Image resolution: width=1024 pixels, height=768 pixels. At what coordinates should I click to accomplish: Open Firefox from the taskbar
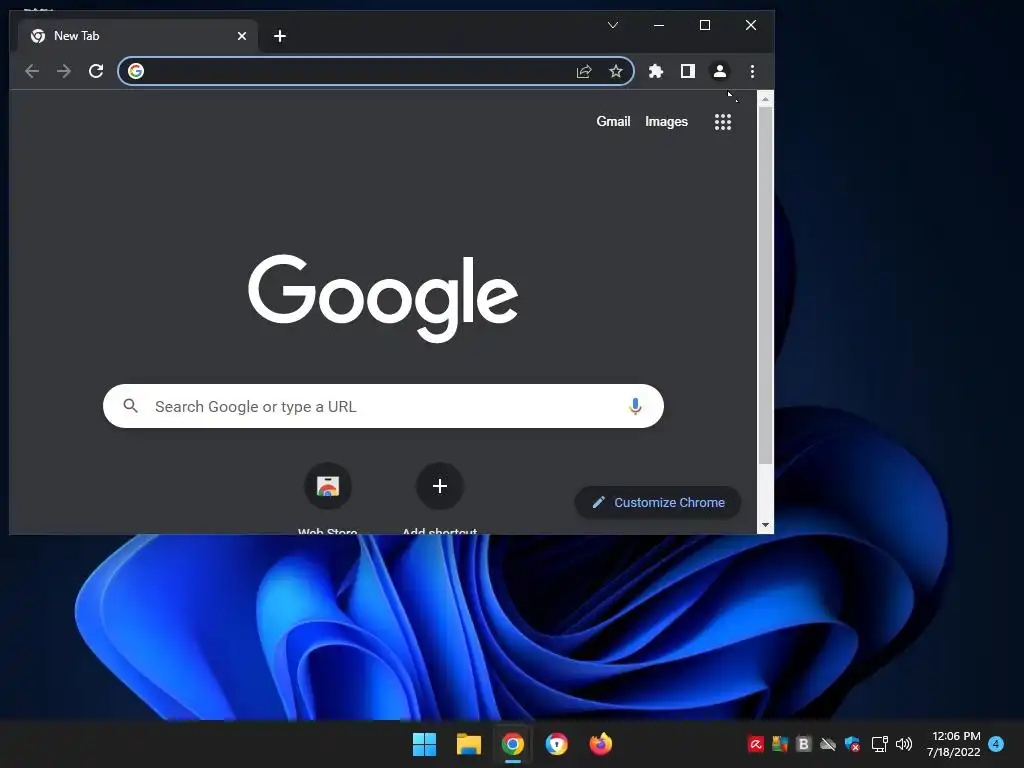601,744
